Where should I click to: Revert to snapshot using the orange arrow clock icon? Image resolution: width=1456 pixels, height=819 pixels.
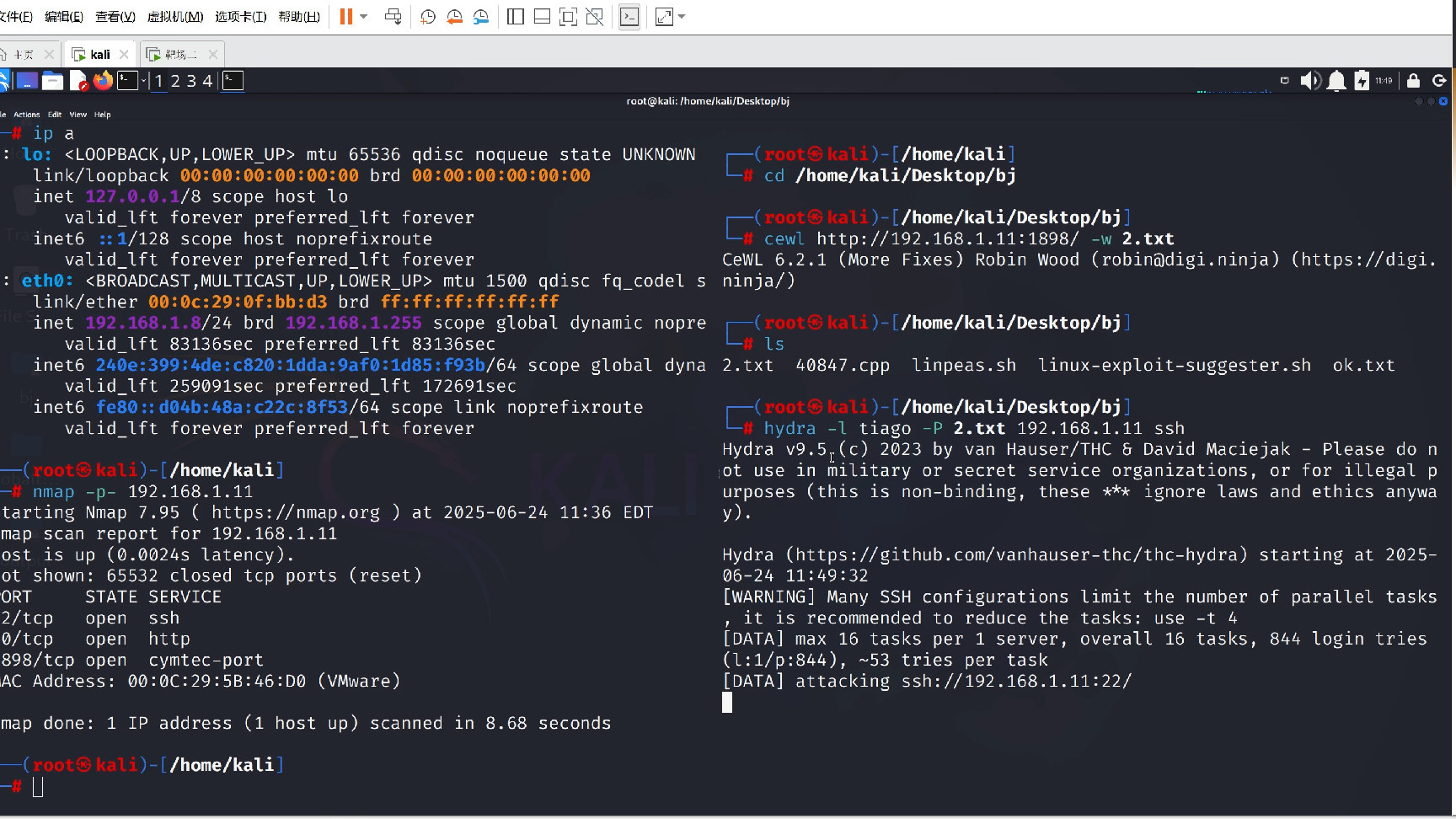click(x=454, y=17)
